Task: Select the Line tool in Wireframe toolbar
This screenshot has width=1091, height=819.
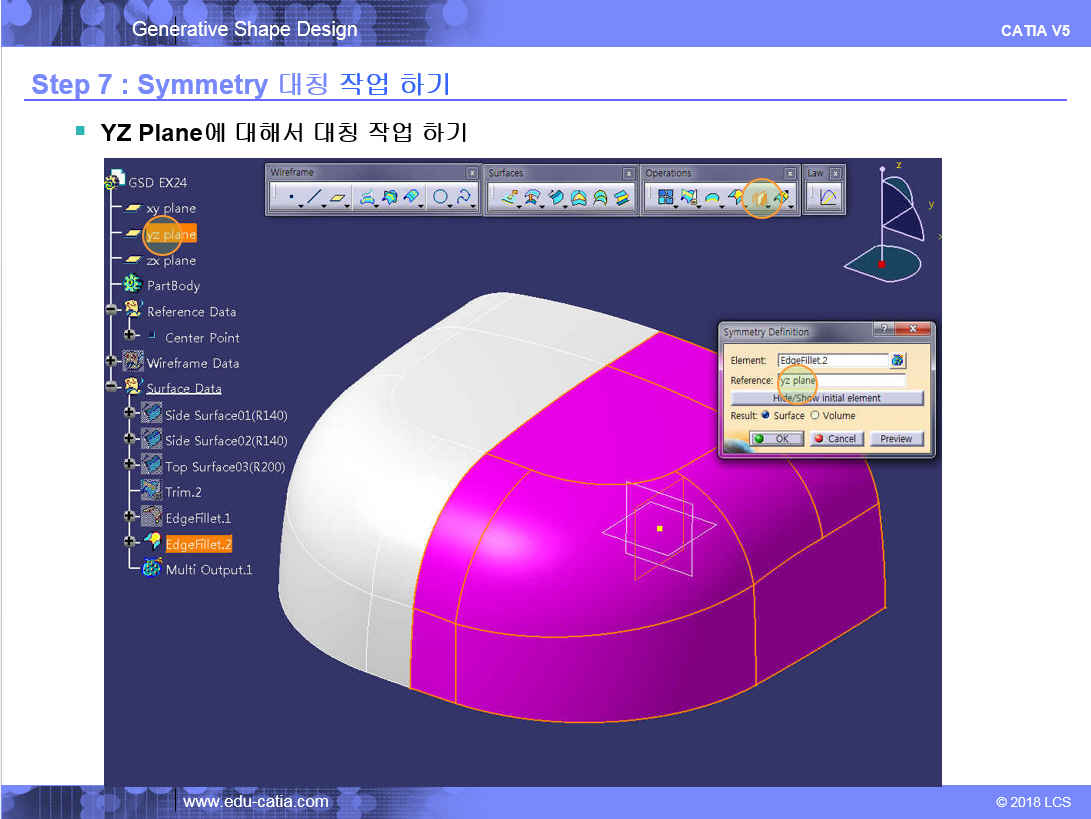Action: point(314,198)
